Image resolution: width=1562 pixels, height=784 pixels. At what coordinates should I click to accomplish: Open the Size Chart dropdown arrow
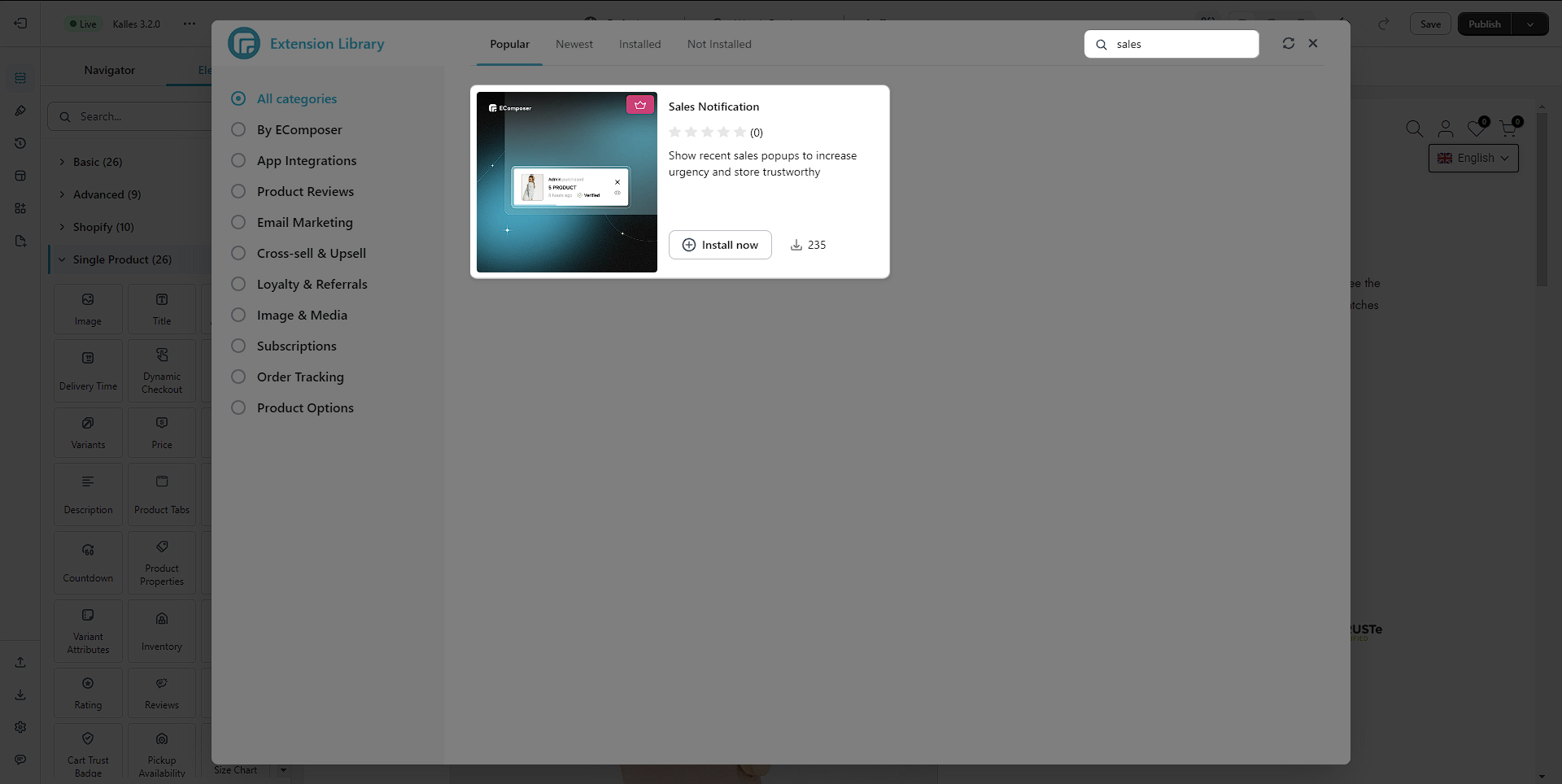283,770
